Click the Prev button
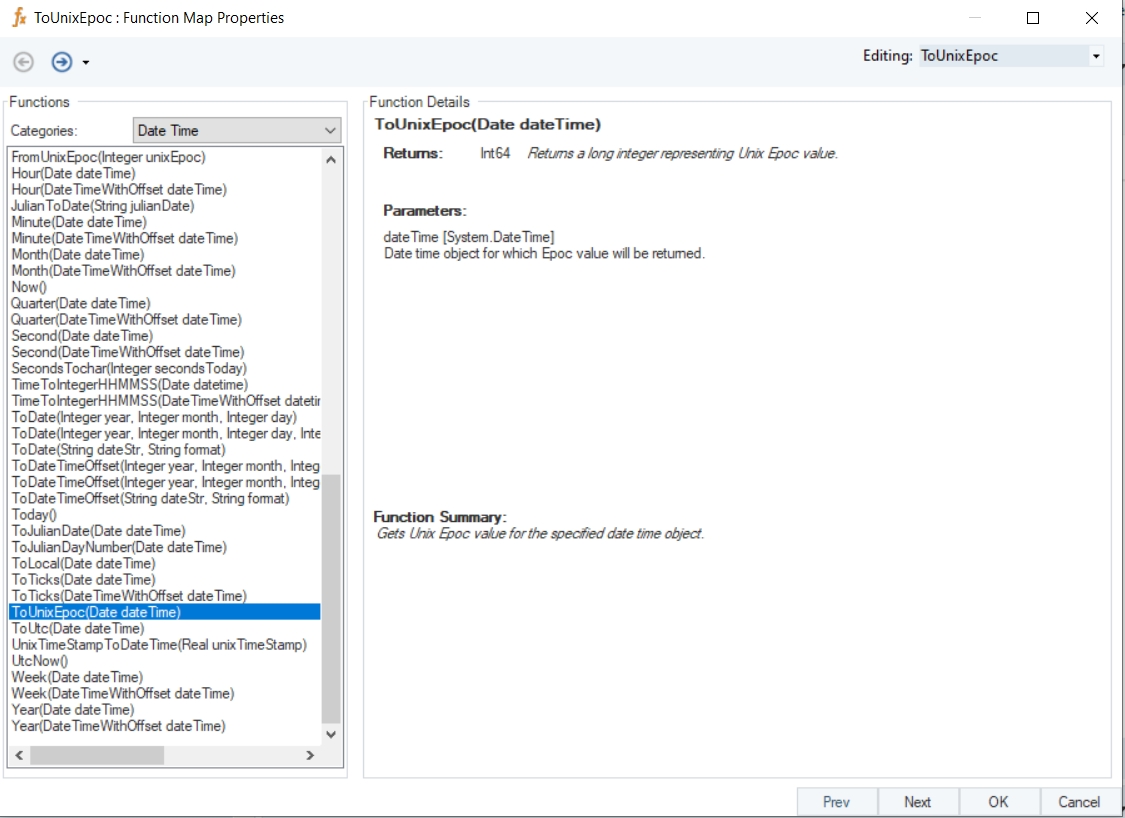1125x818 pixels. 836,802
